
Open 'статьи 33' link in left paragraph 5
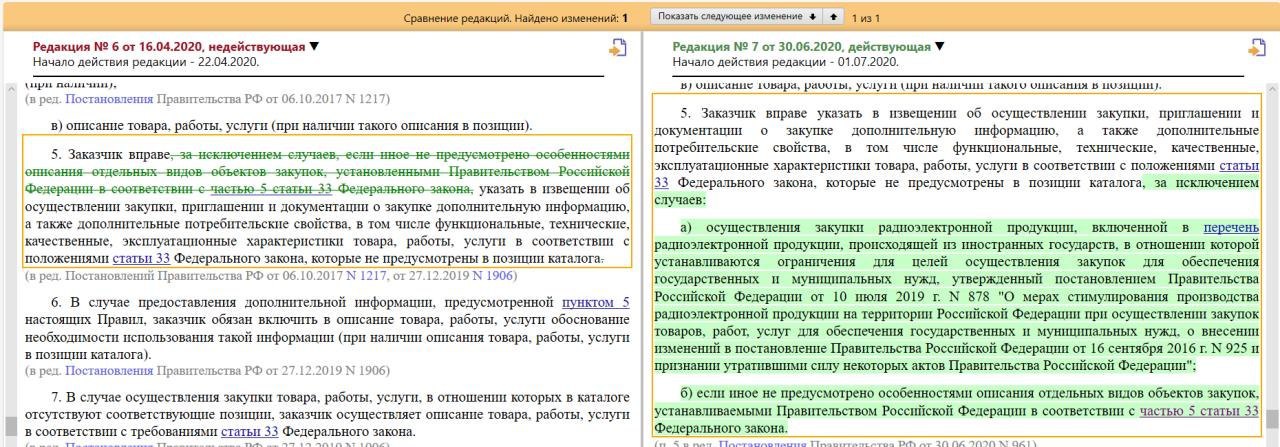pyautogui.click(x=139, y=258)
